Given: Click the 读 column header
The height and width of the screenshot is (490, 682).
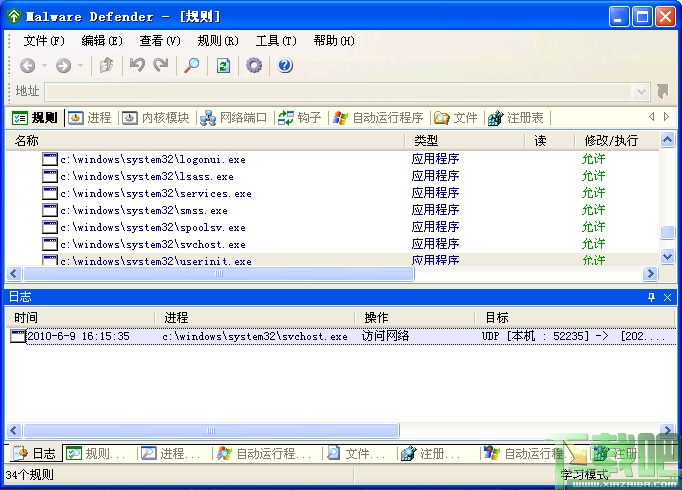Looking at the screenshot, I should (549, 140).
